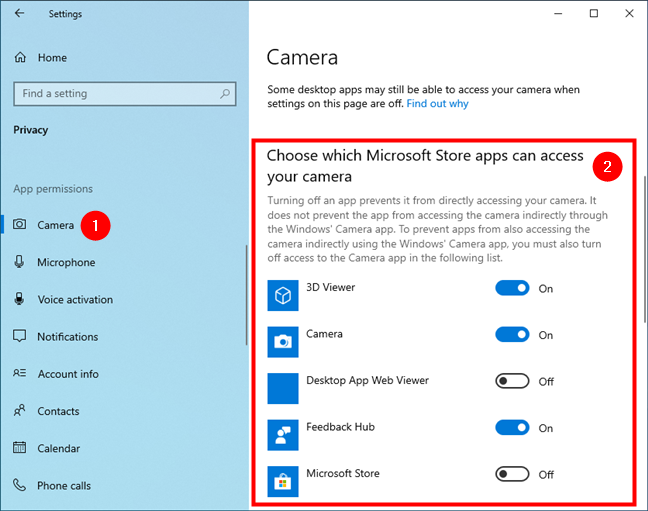Enable Microsoft Store camera access toggle
The width and height of the screenshot is (648, 511).
pyautogui.click(x=512, y=474)
